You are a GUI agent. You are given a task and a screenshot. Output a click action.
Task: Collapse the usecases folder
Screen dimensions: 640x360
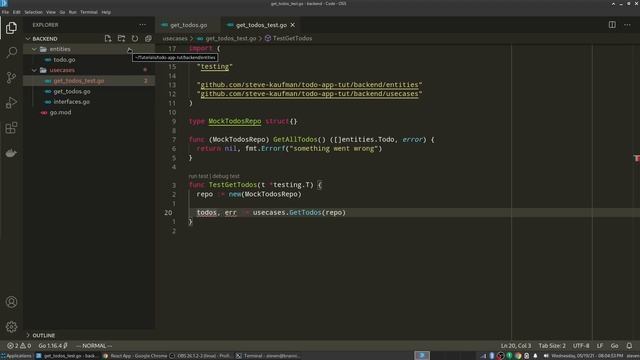click(x=34, y=70)
